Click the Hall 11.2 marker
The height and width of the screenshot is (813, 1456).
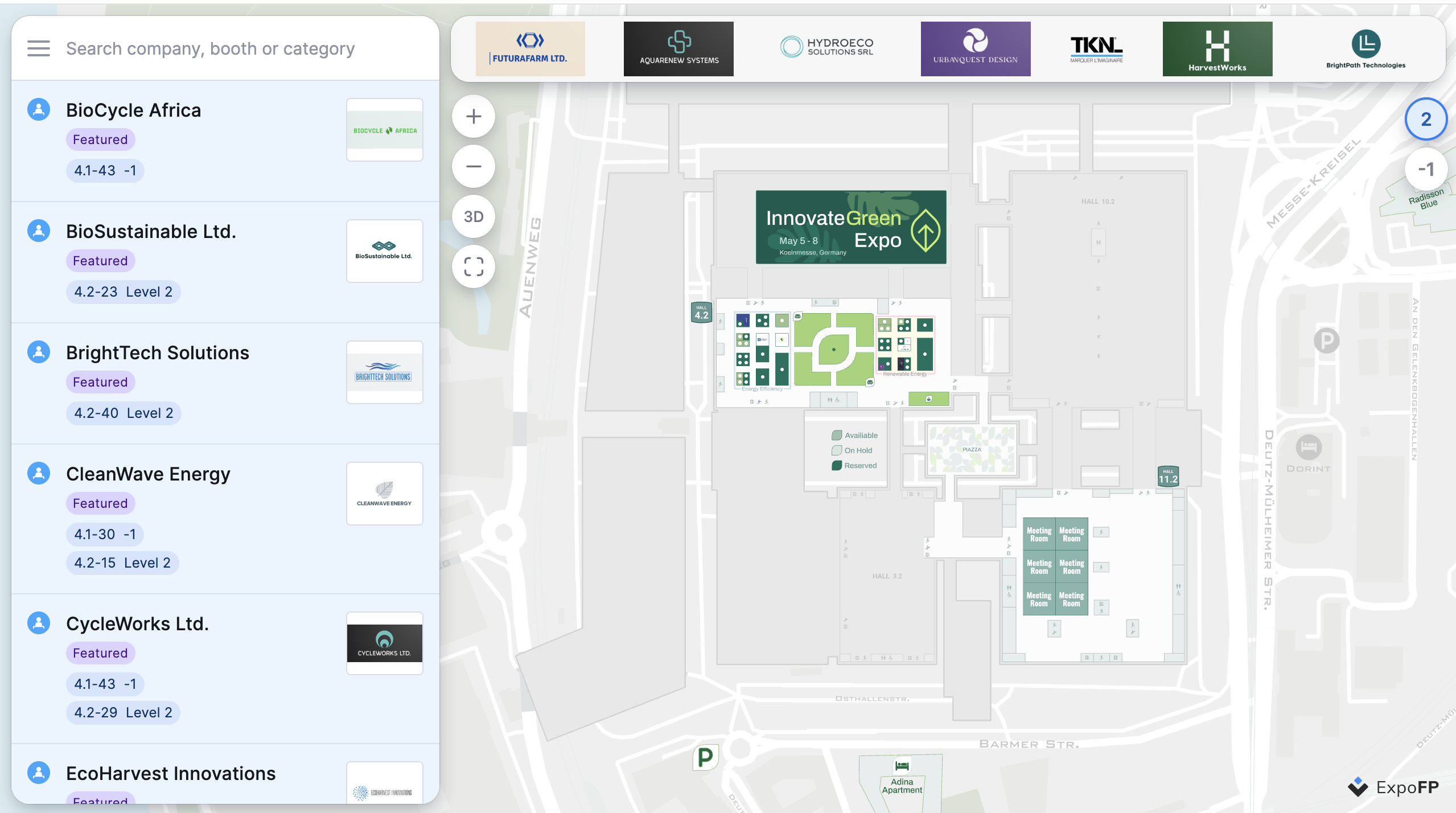click(1168, 477)
